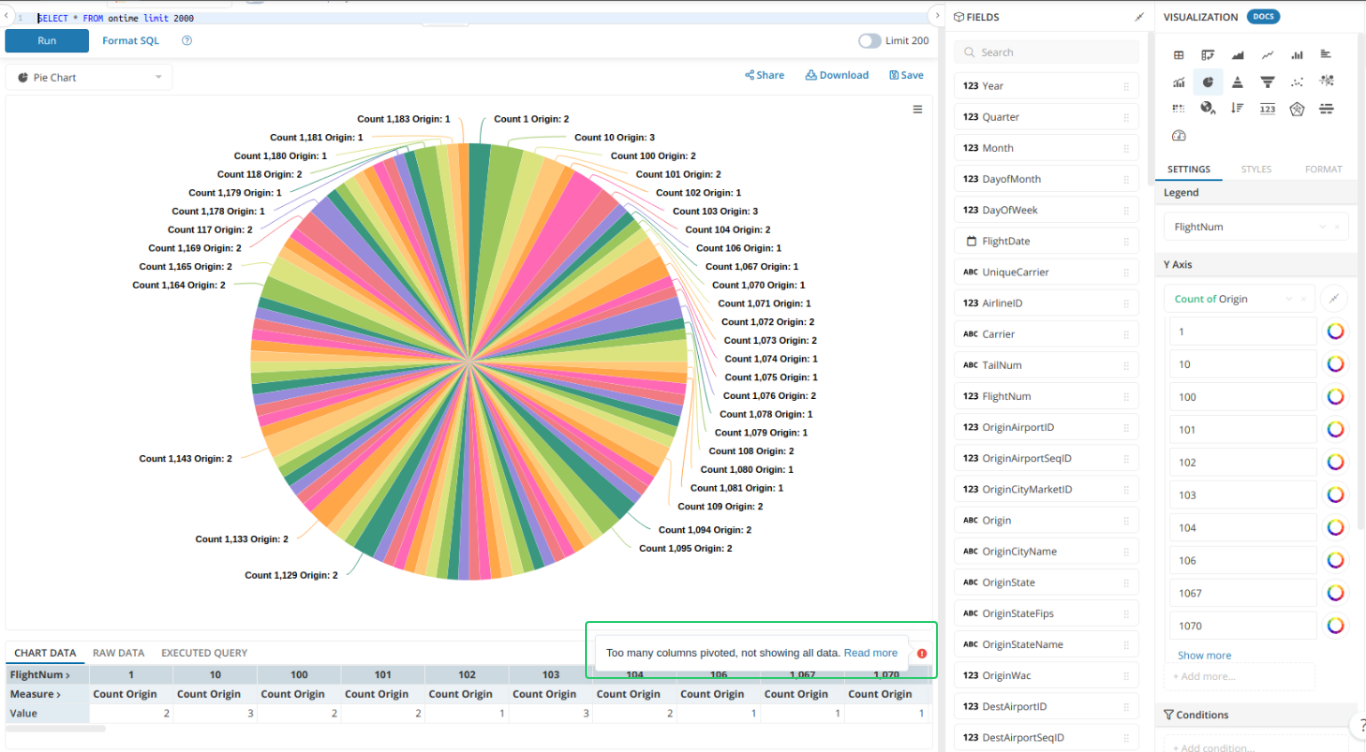Open color picker for series 1
The width and height of the screenshot is (1366, 752).
click(1335, 332)
